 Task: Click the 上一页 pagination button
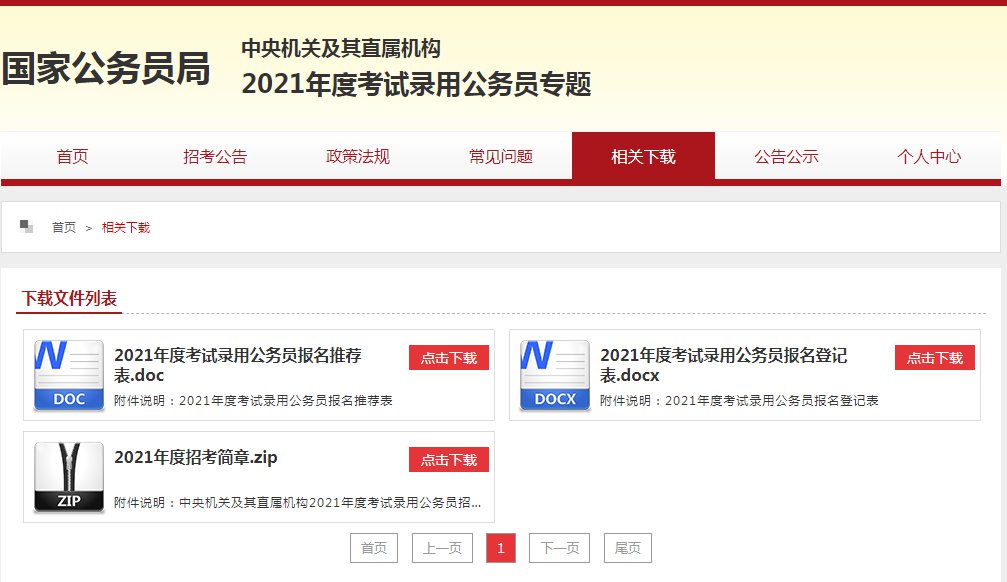442,548
